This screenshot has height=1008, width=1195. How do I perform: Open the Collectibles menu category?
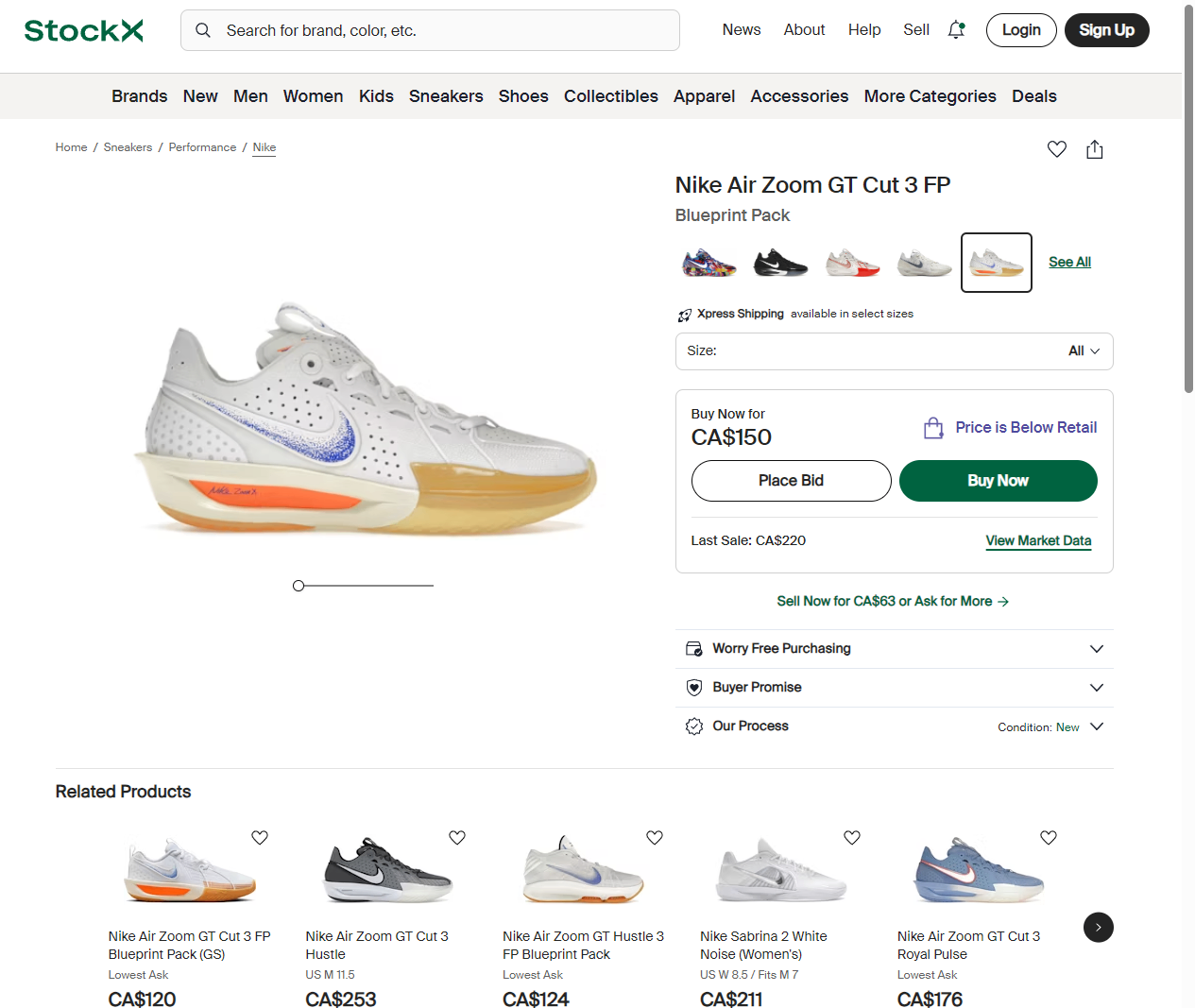pos(610,96)
